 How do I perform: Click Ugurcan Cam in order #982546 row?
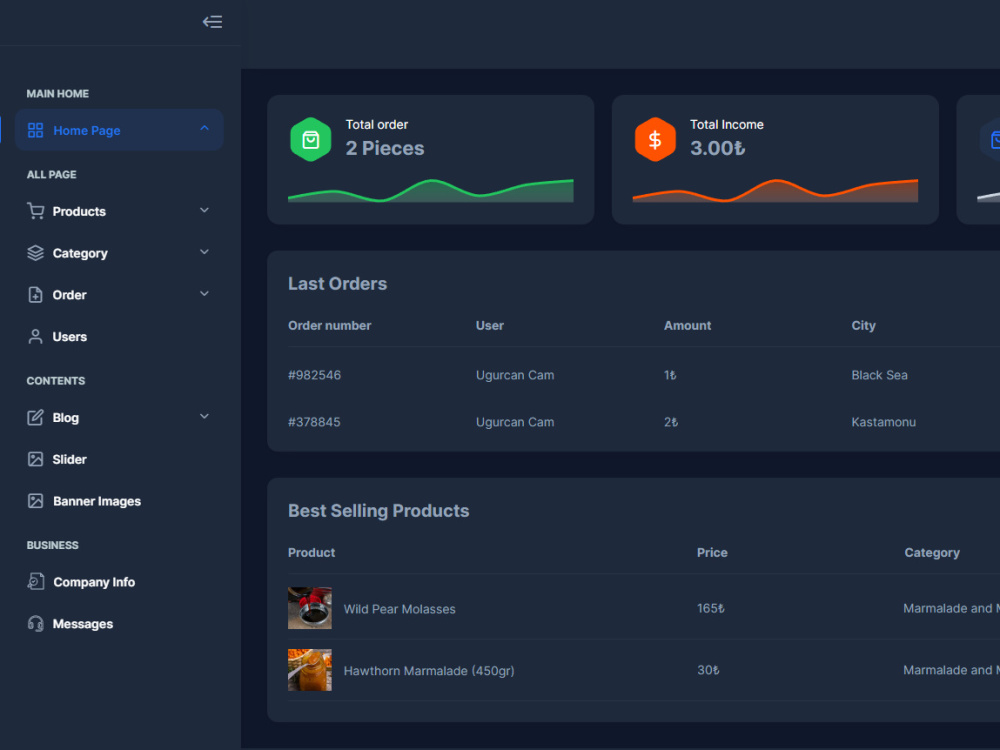click(515, 375)
